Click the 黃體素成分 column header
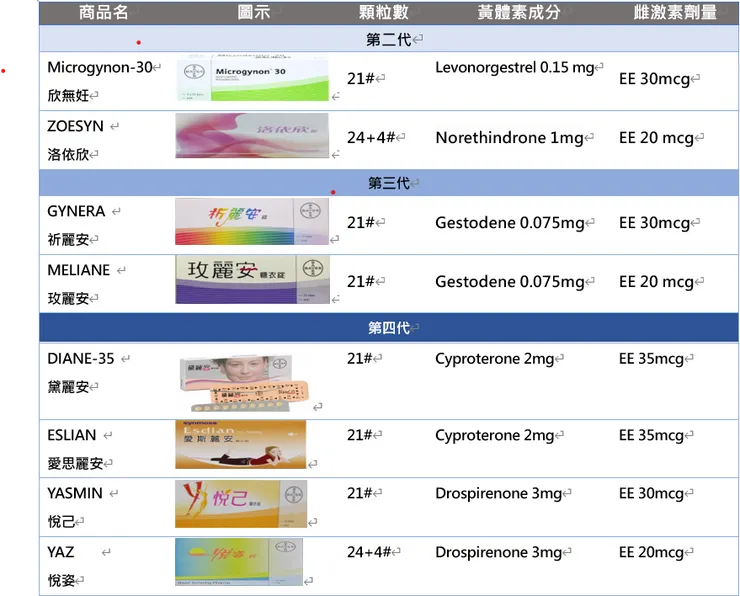 click(519, 12)
